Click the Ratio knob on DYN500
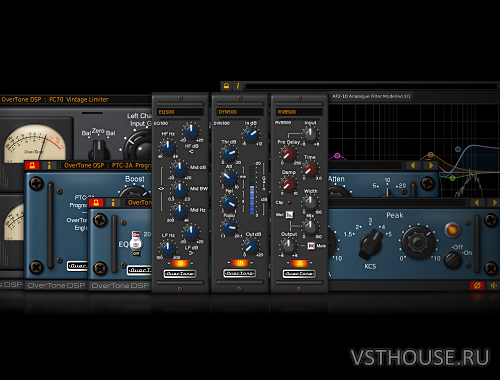This screenshot has width=500, height=380. point(229,227)
